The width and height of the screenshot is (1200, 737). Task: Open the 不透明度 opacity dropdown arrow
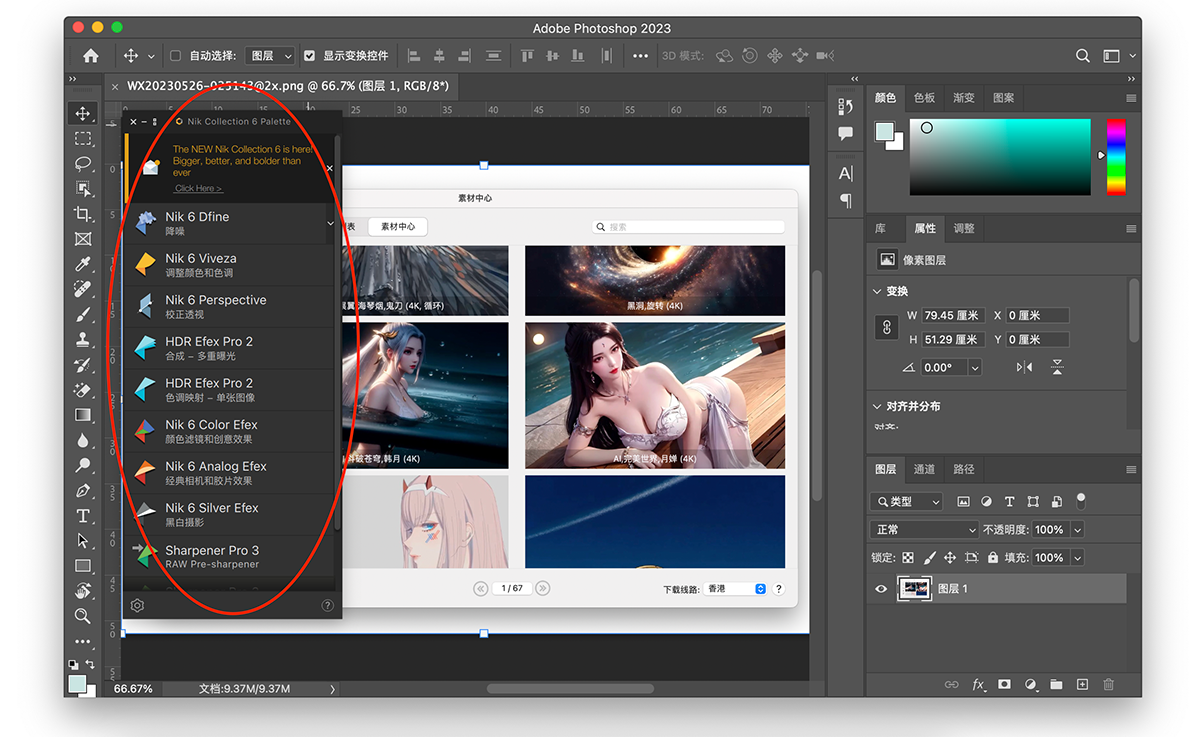[x=1077, y=529]
